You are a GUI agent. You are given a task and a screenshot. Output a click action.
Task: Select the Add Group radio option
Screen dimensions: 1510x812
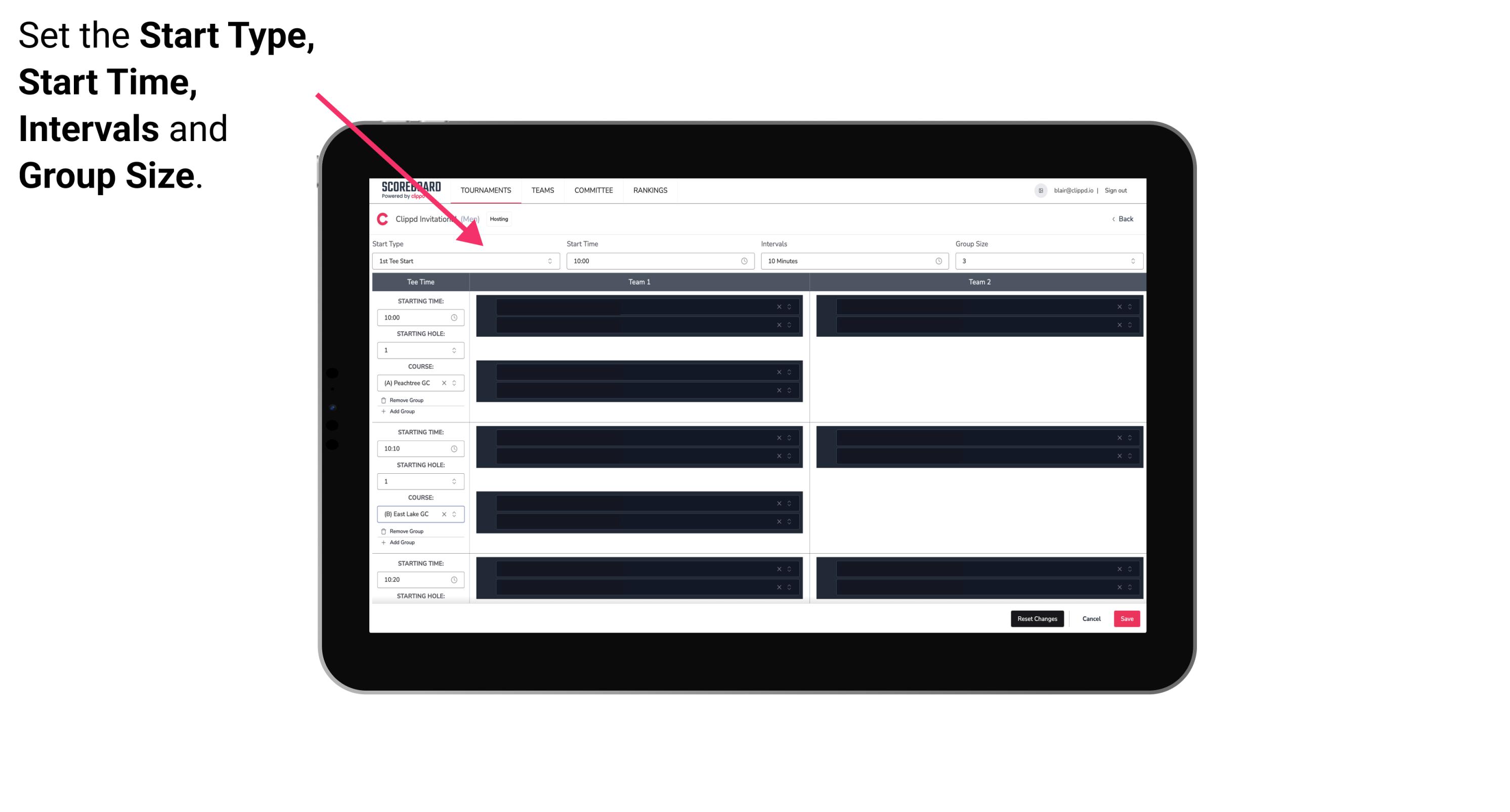click(399, 412)
